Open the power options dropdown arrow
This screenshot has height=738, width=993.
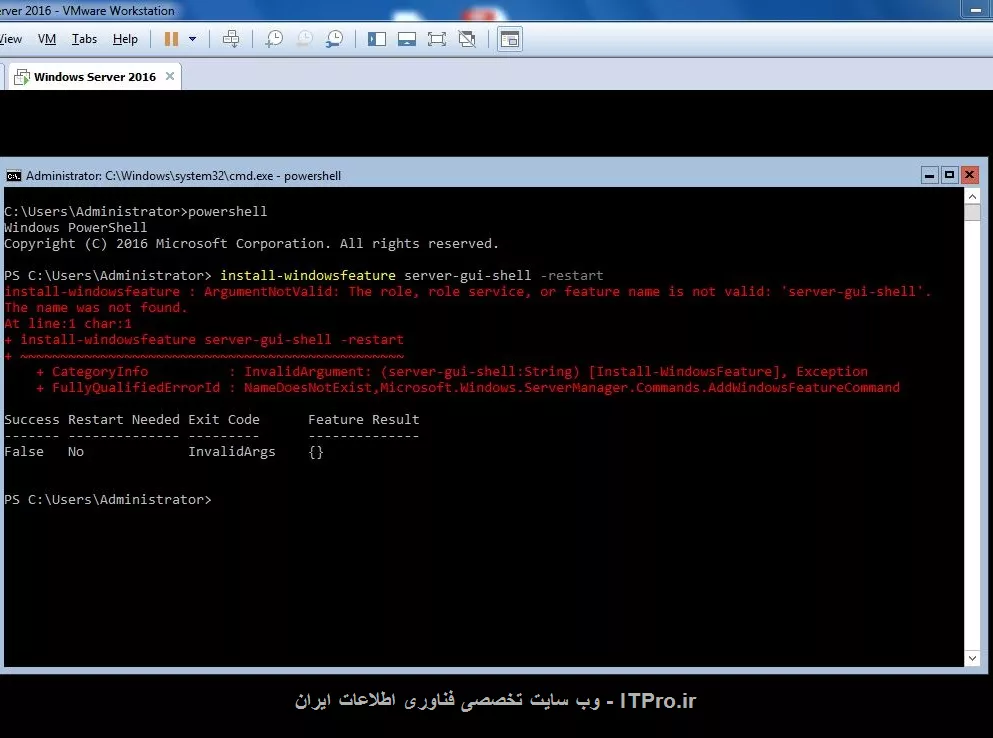click(193, 39)
